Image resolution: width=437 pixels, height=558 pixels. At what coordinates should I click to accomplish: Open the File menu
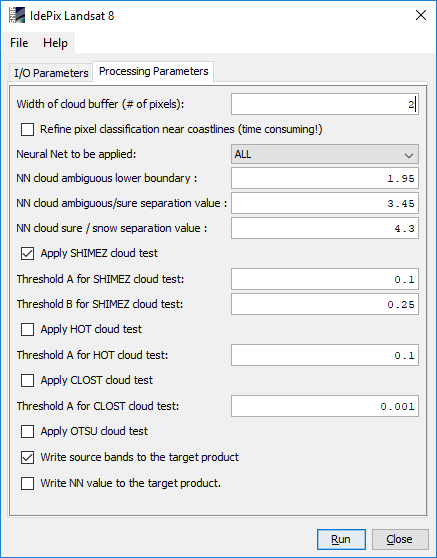(x=19, y=43)
